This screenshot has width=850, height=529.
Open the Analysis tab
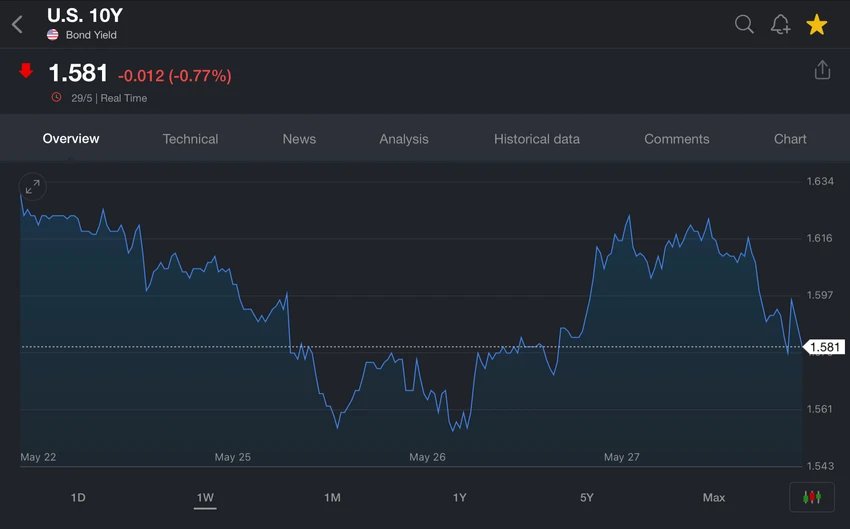pos(404,139)
